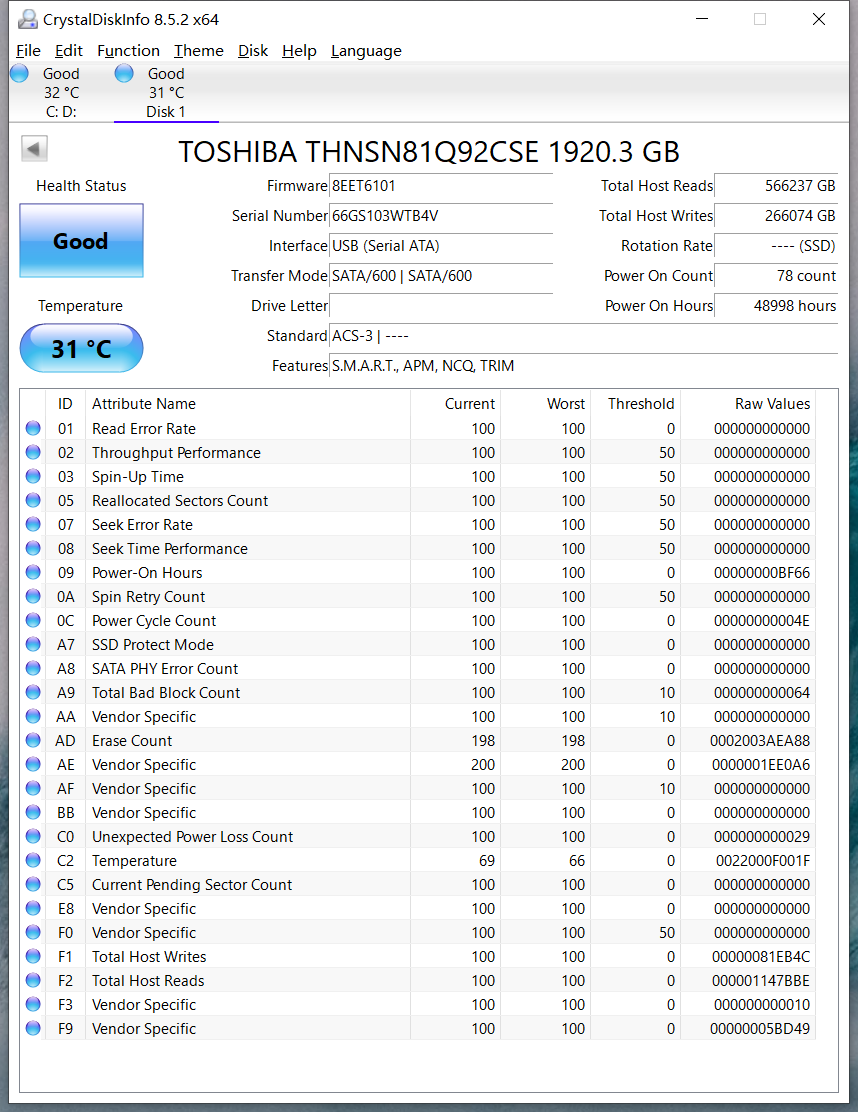Click the Interface field USB (Serial ATA)

[440, 246]
